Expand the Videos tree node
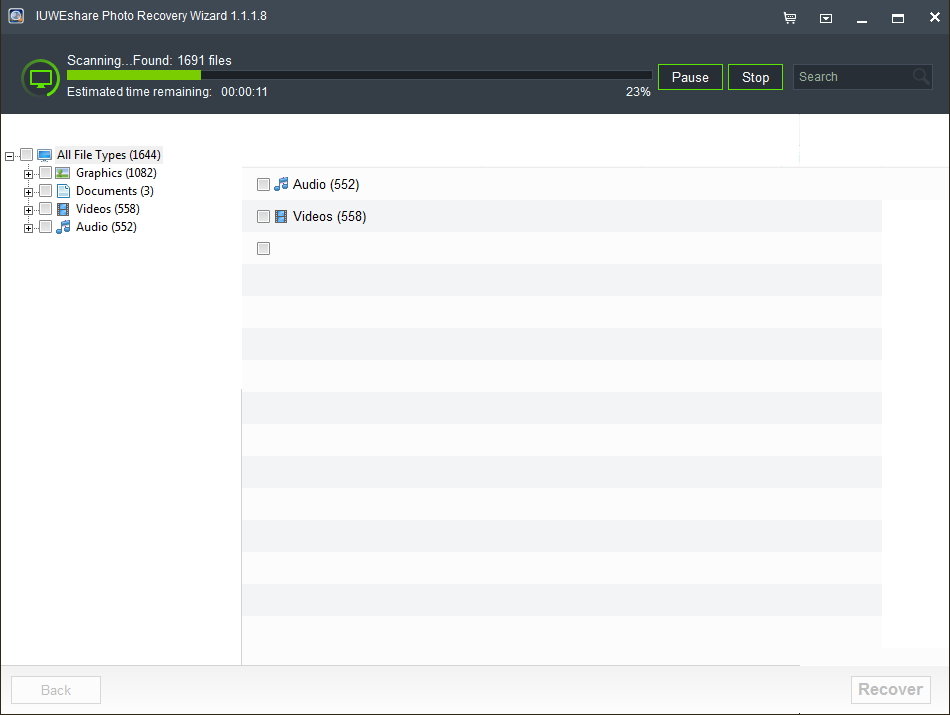 [28, 211]
